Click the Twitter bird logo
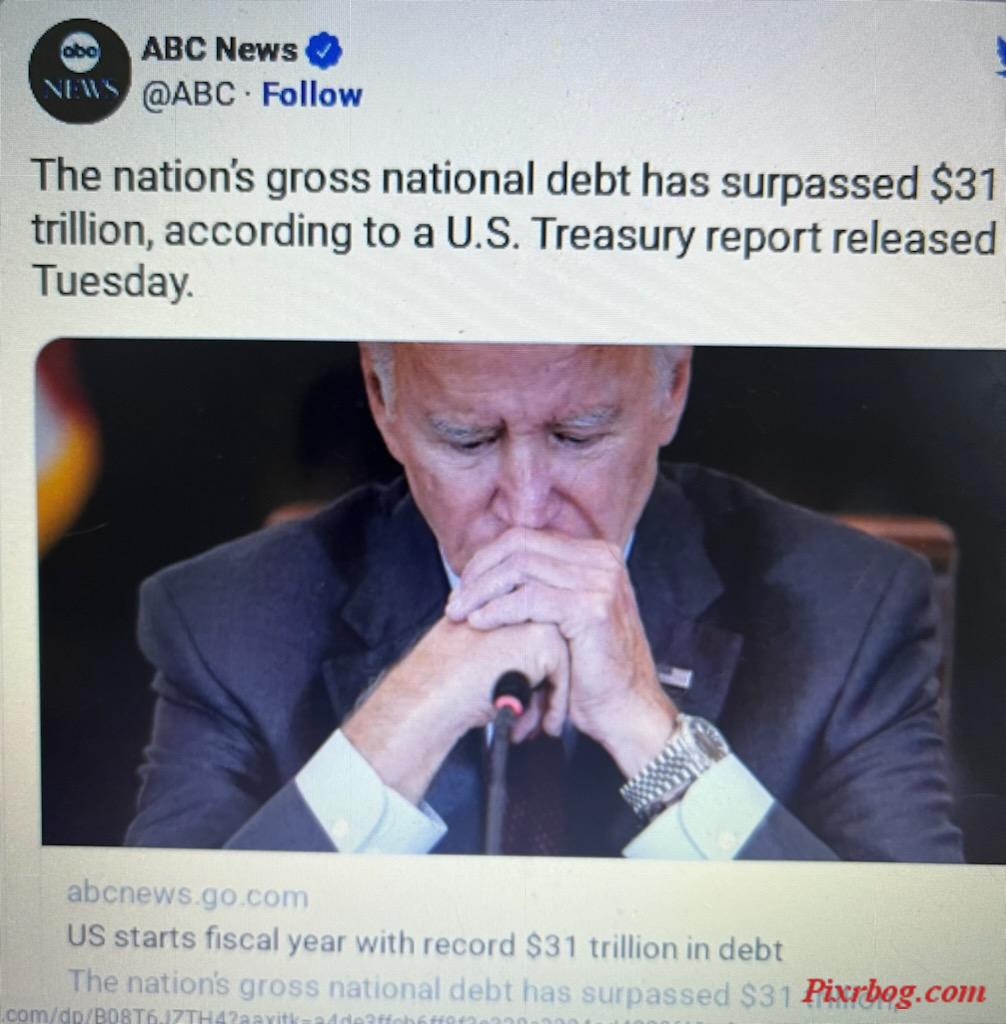The image size is (1006, 1024). 999,56
